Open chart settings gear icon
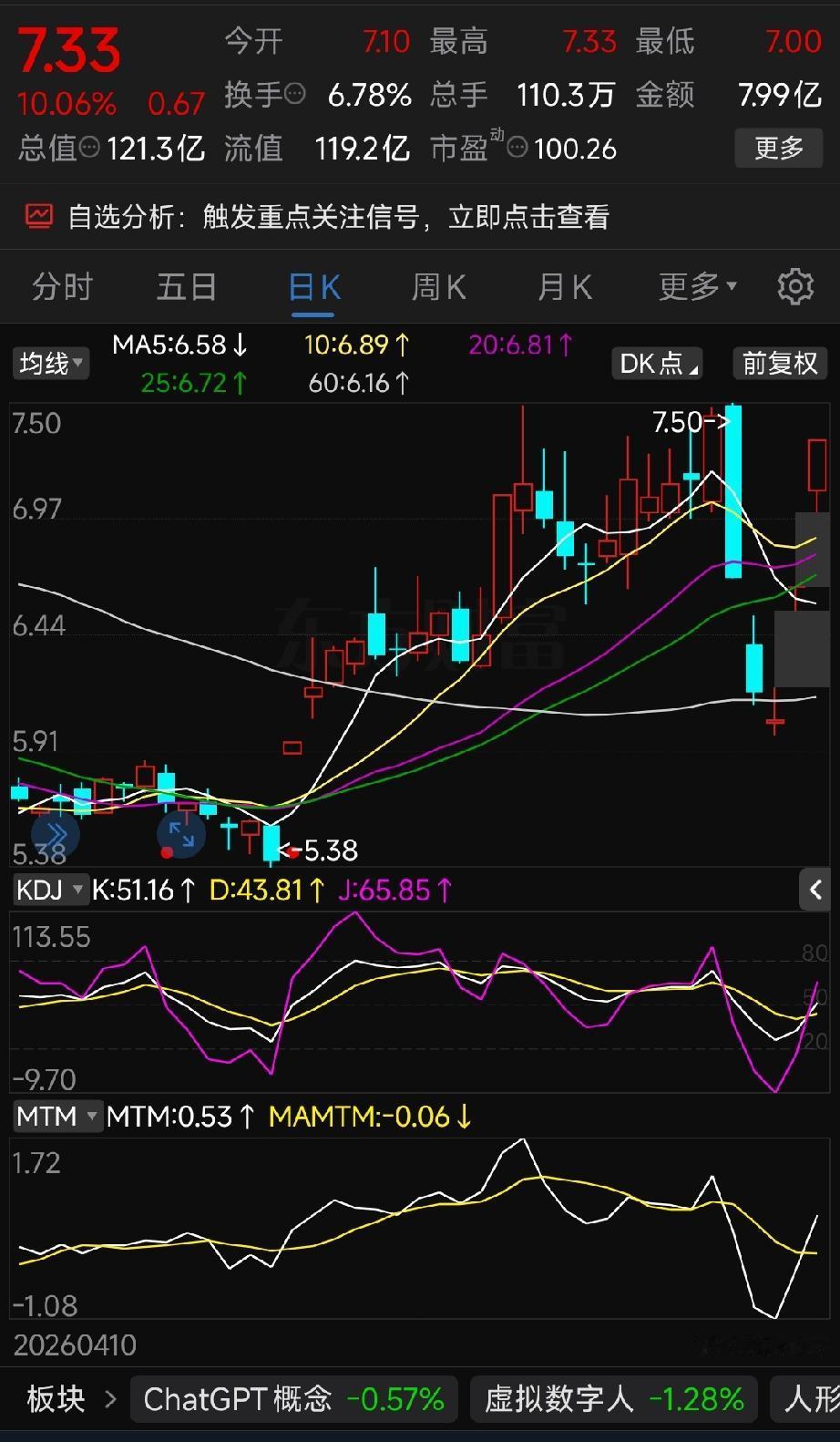840x1442 pixels. click(x=795, y=286)
